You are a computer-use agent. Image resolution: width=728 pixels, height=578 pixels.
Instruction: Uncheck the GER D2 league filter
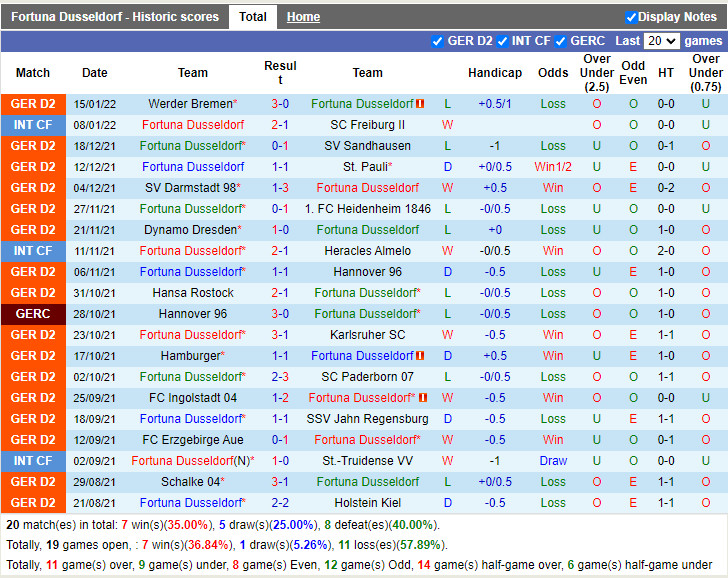437,41
